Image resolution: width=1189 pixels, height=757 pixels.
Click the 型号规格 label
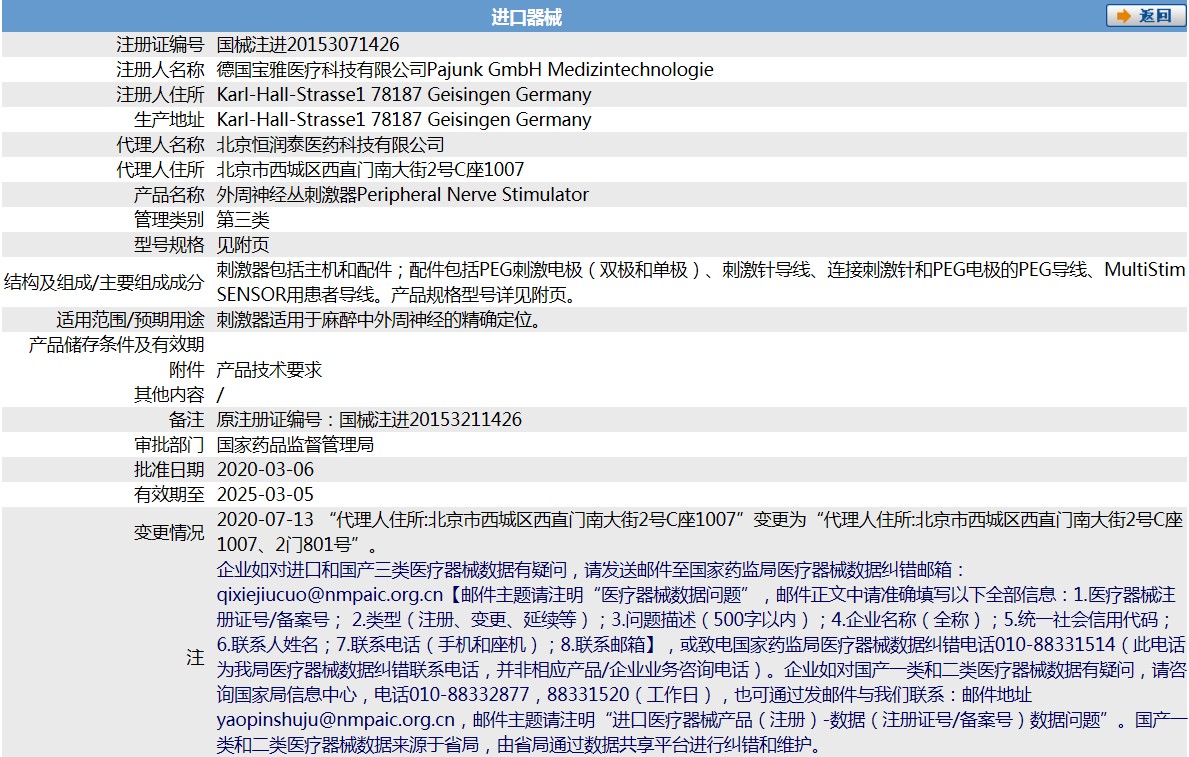(169, 245)
